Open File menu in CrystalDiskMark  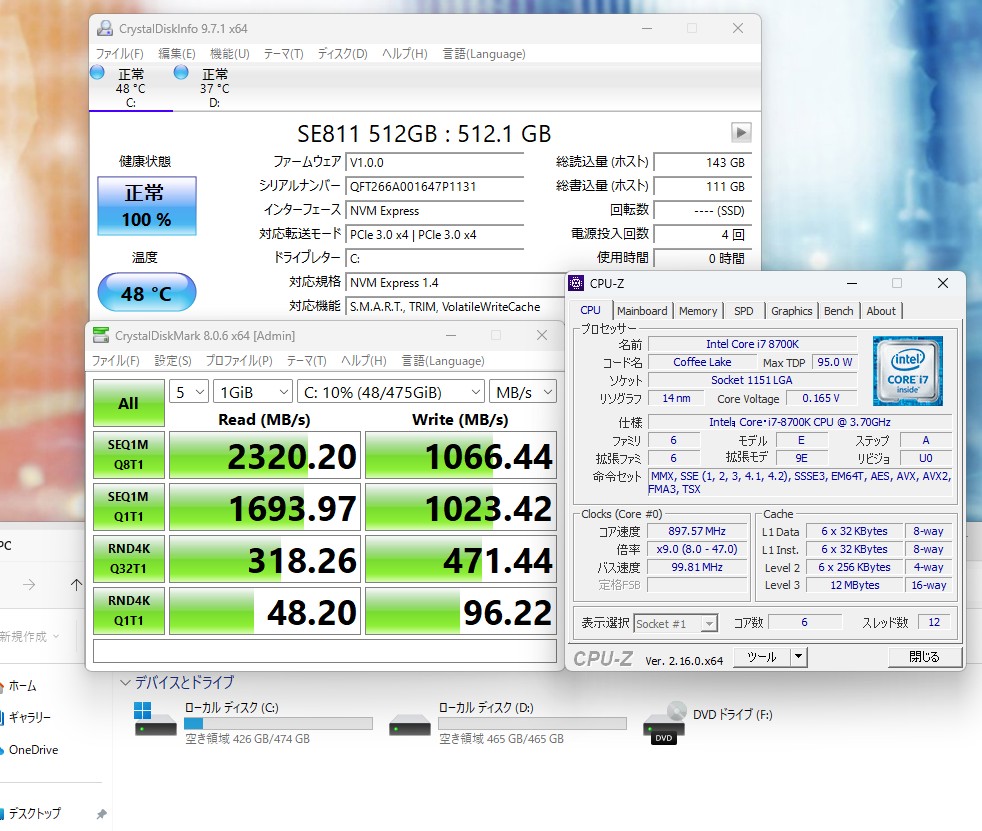click(x=115, y=361)
